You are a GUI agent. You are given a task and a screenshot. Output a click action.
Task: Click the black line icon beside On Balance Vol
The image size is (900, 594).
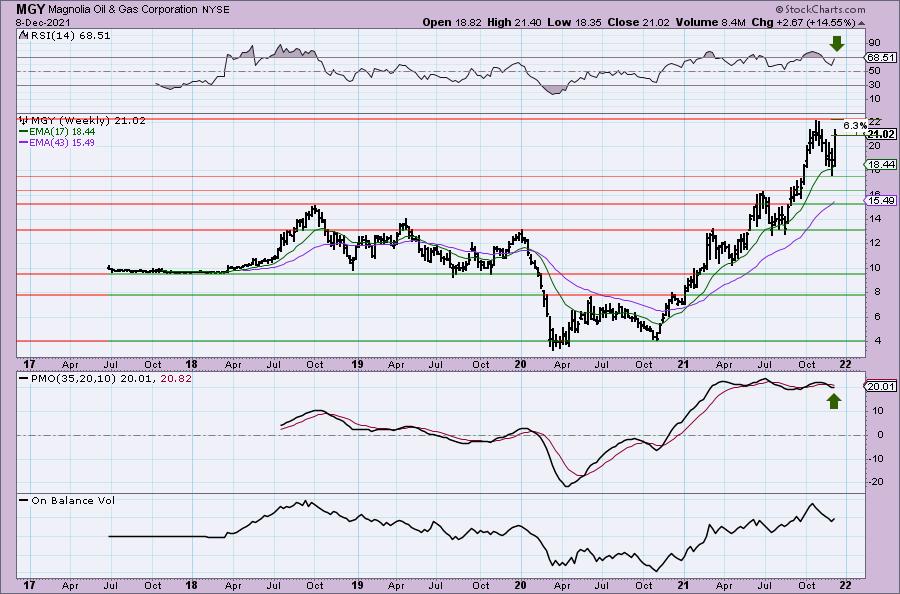pos(24,500)
